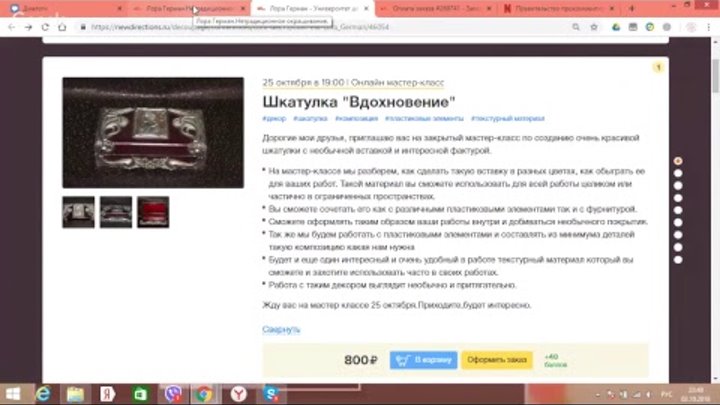The image size is (720, 405).
Task: Open the new tab plus button
Action: [632, 8]
